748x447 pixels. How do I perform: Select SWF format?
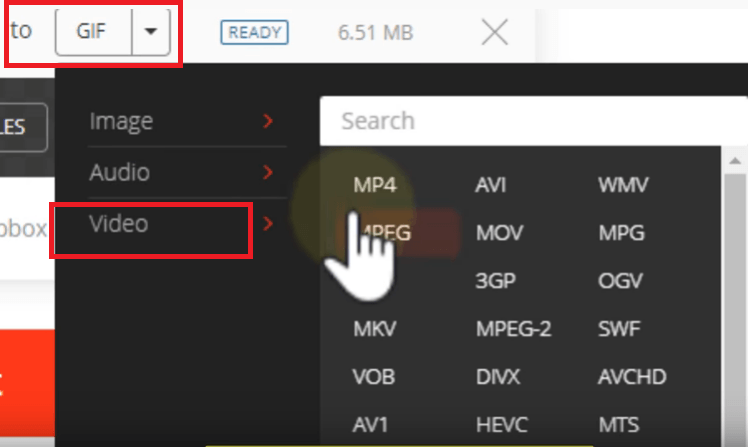619,329
